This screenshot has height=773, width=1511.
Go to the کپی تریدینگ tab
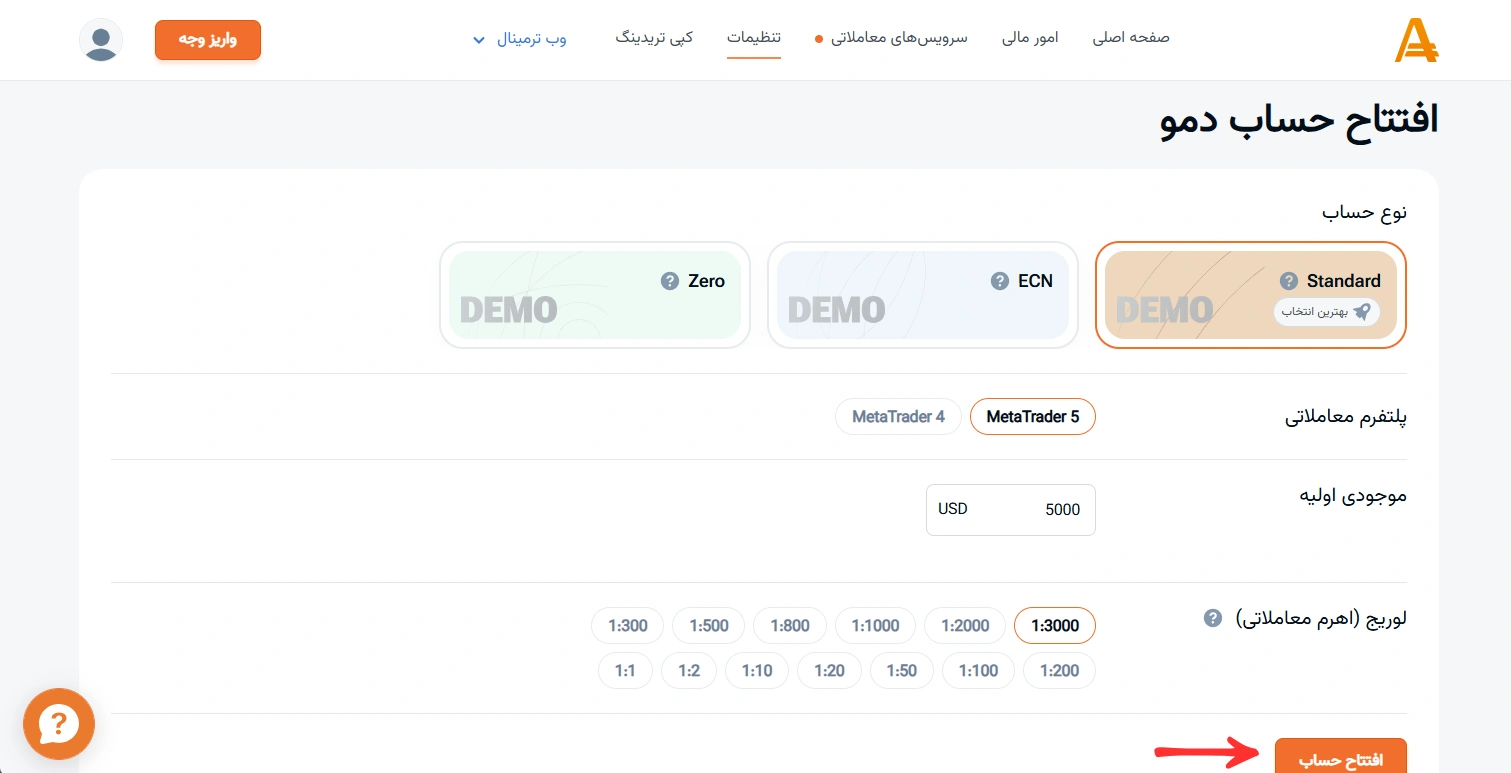654,38
